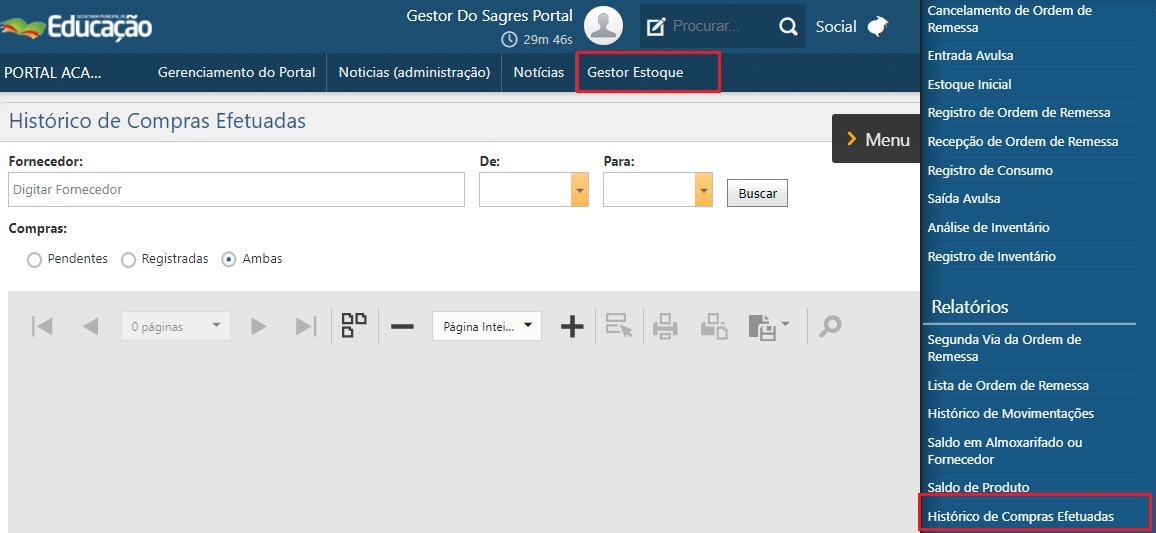Zoom out with the minus icon
1156x533 pixels.
(402, 326)
